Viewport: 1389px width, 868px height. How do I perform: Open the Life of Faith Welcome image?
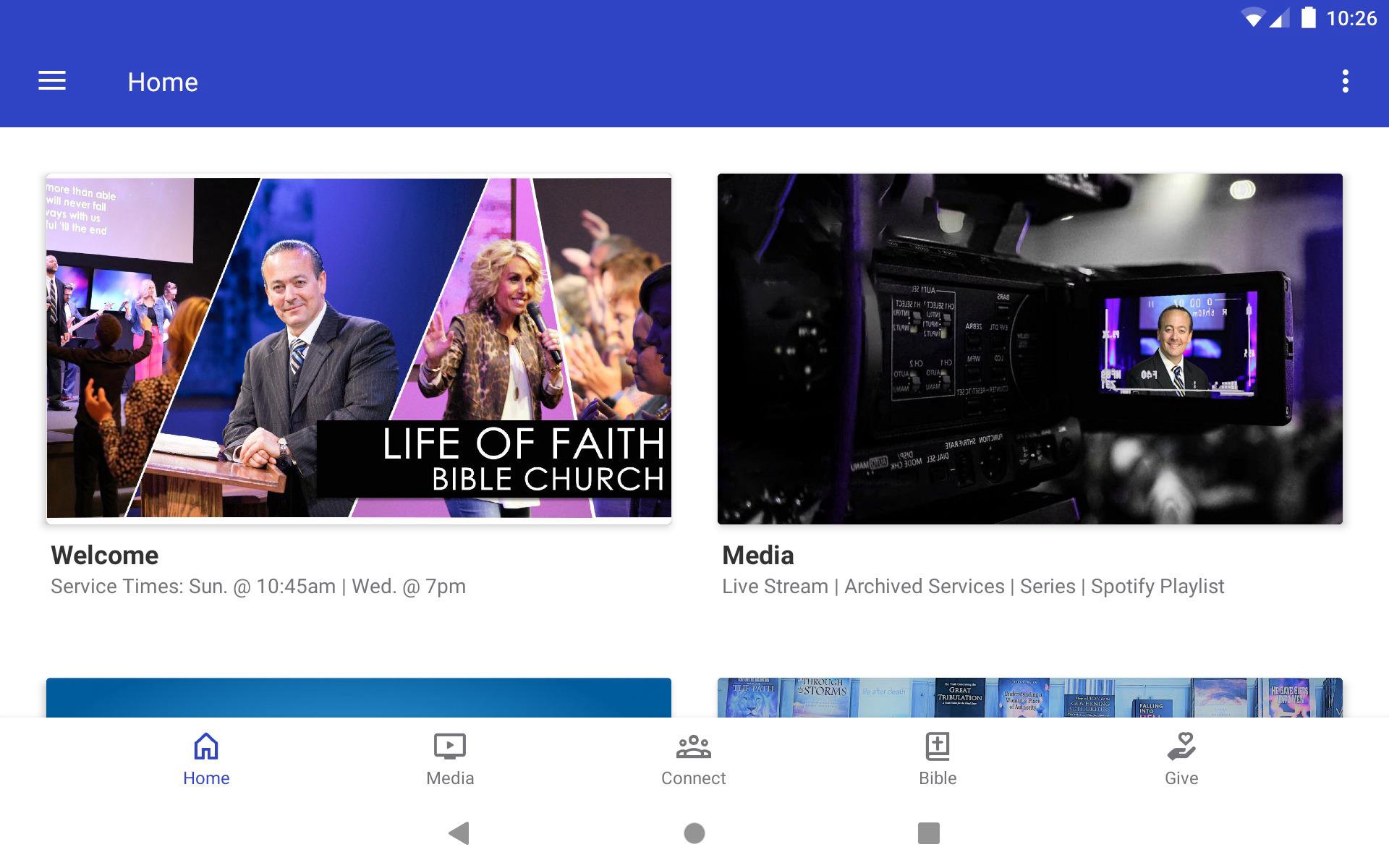tap(359, 348)
